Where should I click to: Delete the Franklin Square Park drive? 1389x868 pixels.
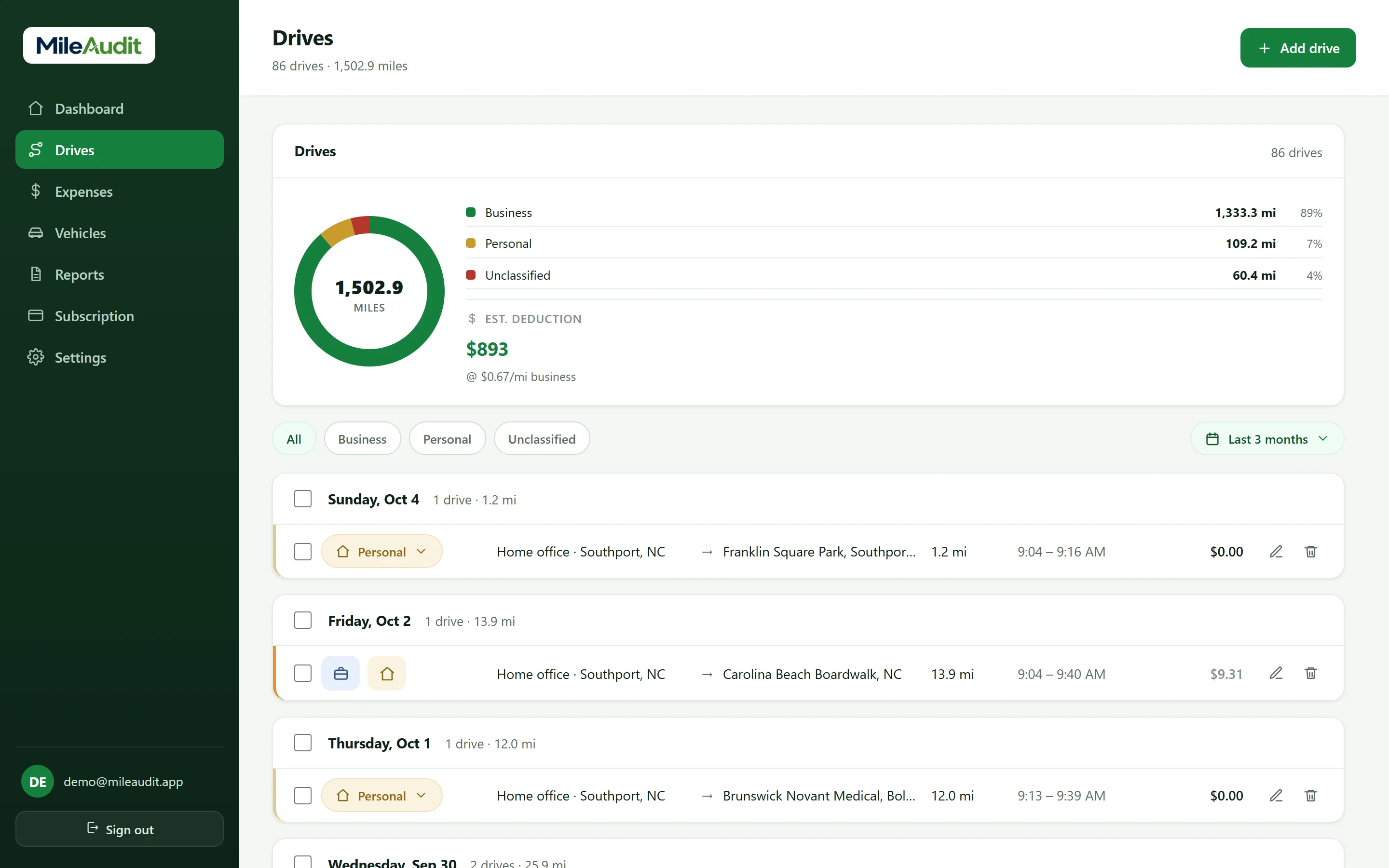tap(1310, 552)
